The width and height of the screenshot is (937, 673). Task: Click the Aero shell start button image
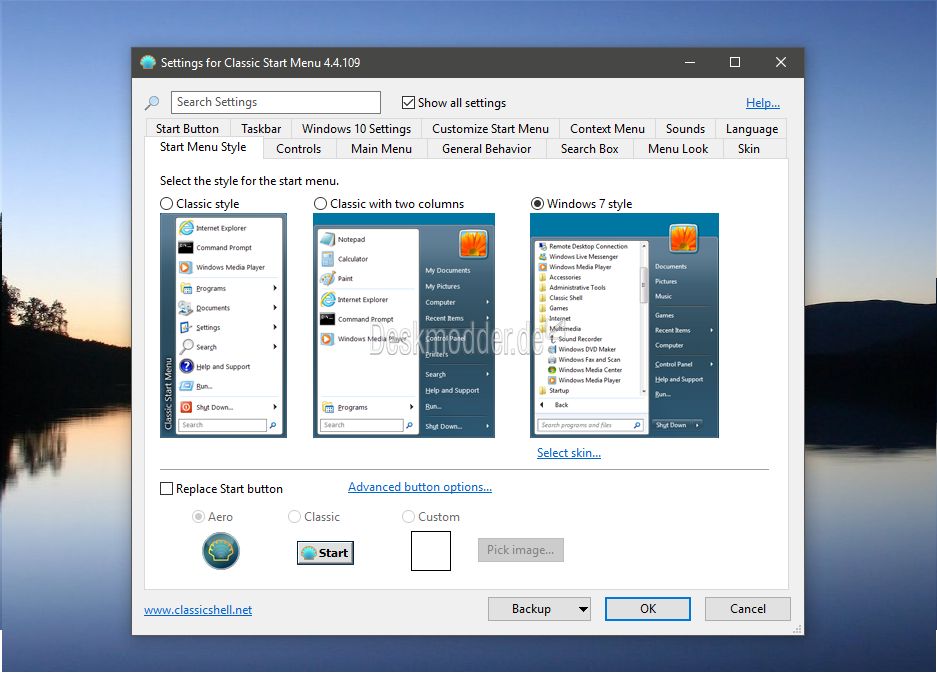[x=221, y=551]
